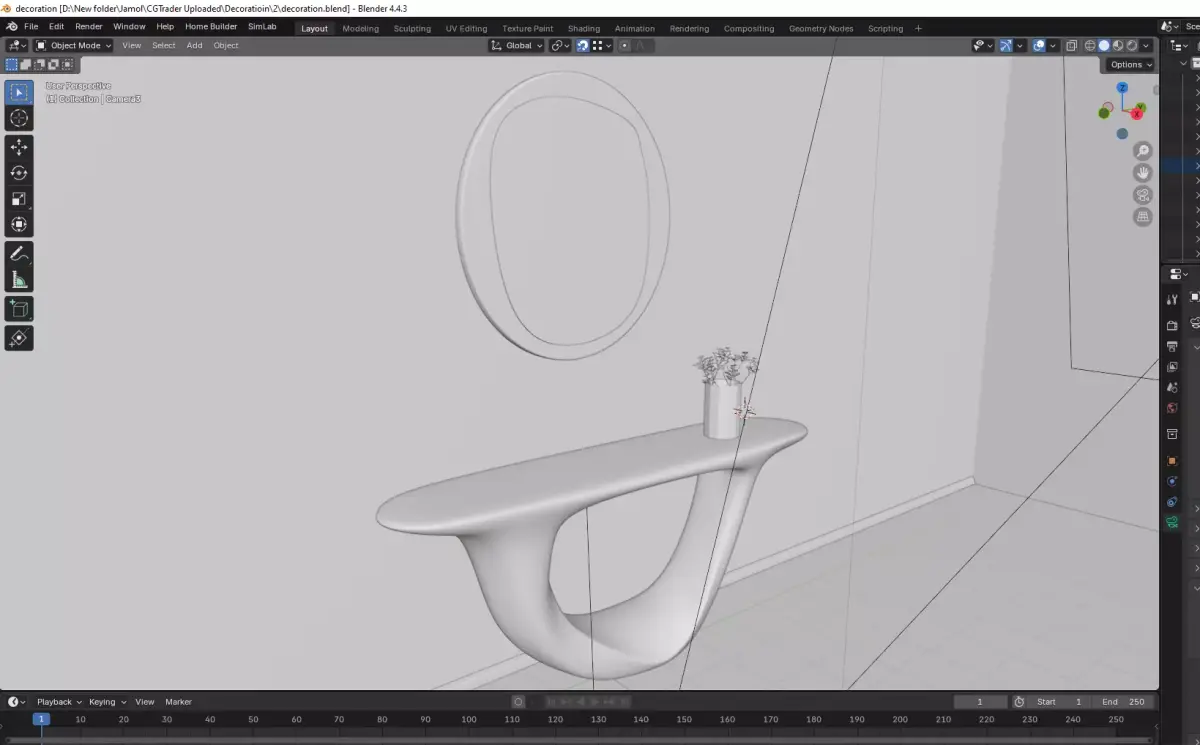
Task: Pick the Scale tool
Action: (x=19, y=199)
